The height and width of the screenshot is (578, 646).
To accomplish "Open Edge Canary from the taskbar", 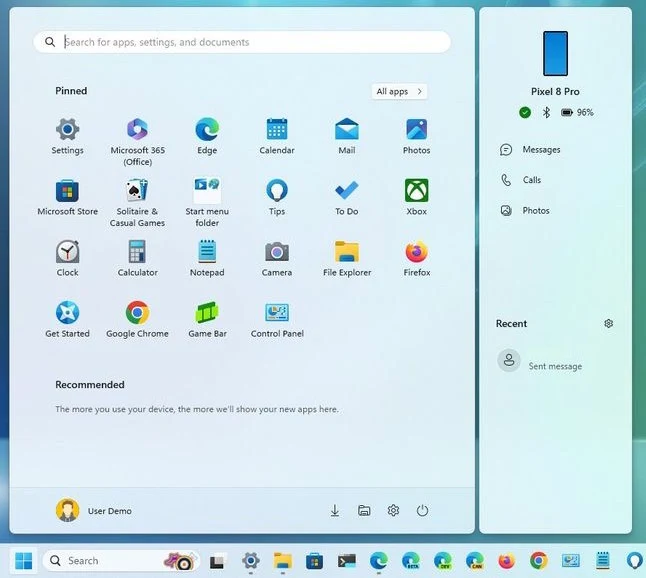I will click(475, 561).
